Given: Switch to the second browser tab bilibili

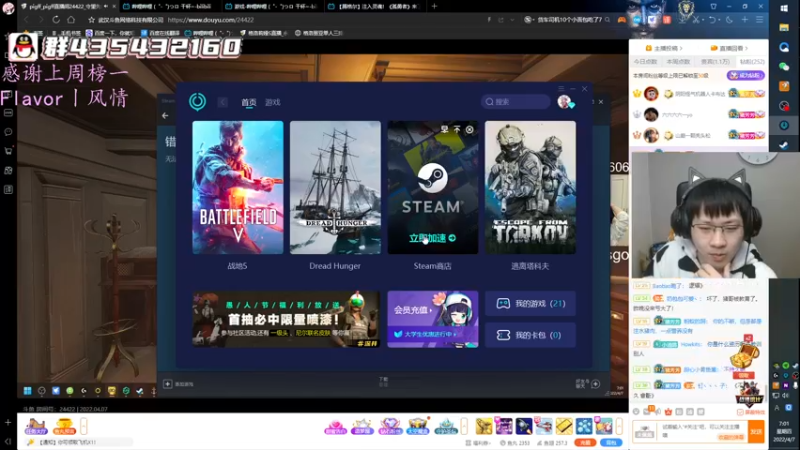Looking at the screenshot, I should [x=169, y=6].
